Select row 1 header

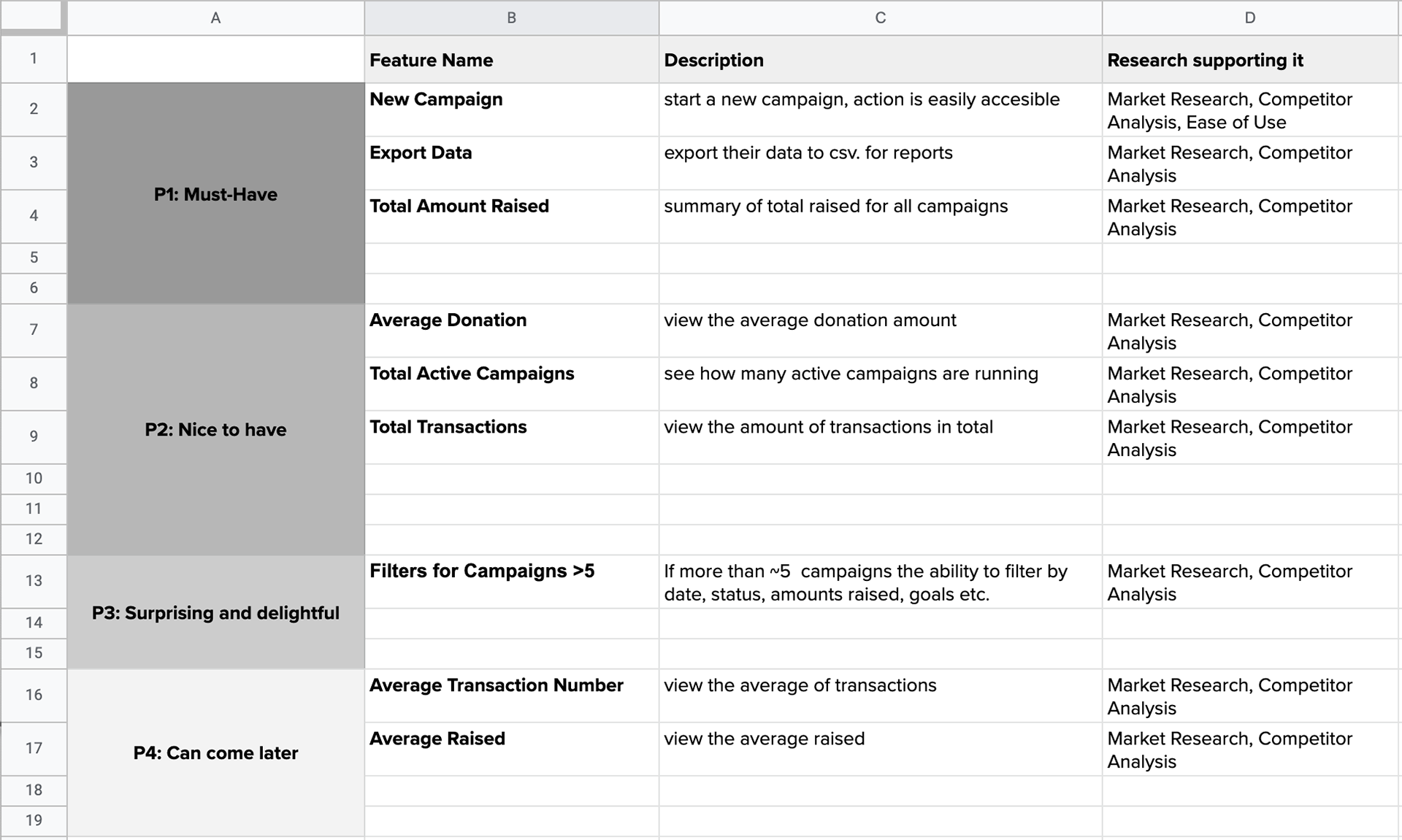[x=34, y=58]
